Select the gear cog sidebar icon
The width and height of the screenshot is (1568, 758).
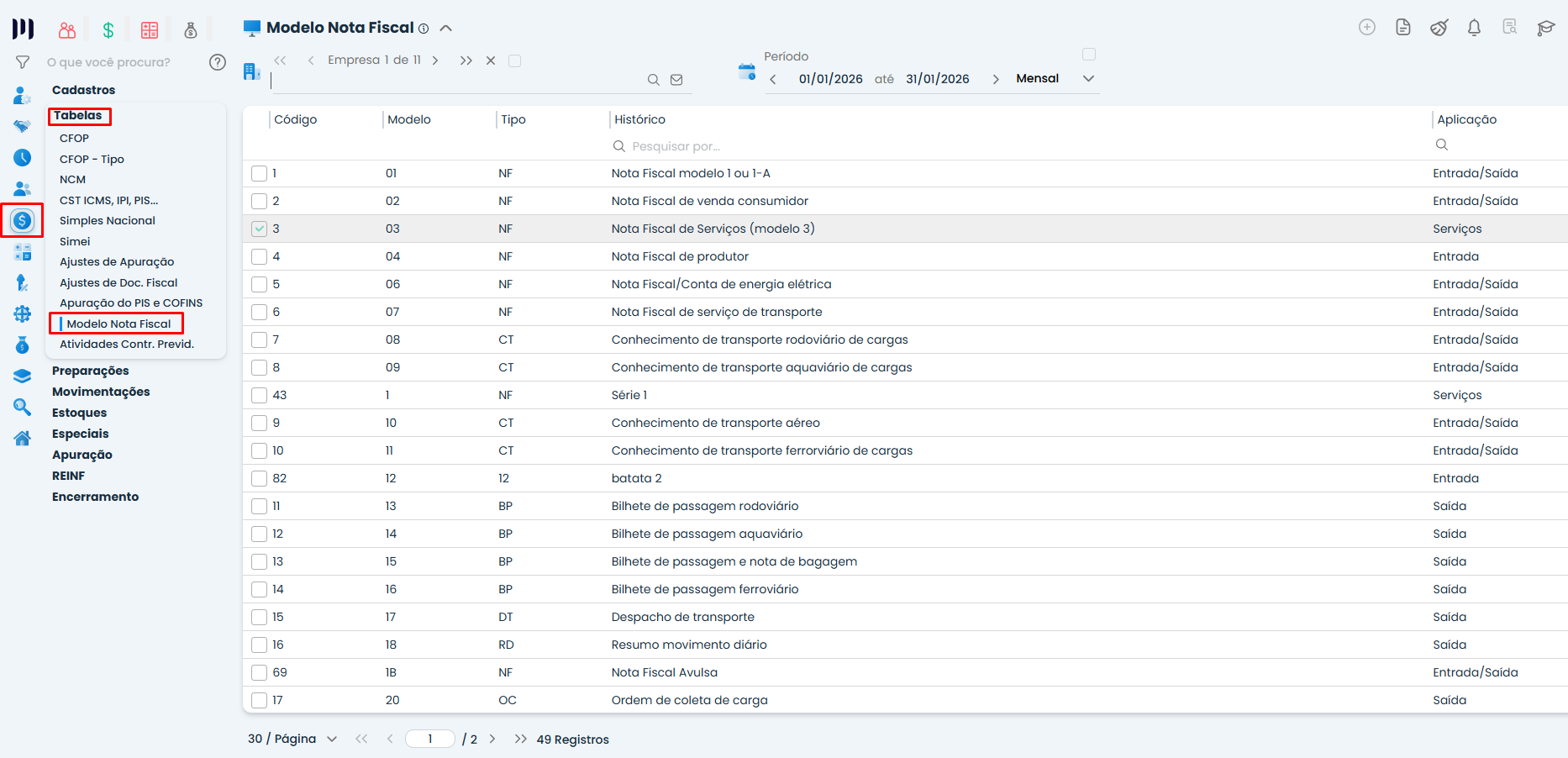coord(23,314)
